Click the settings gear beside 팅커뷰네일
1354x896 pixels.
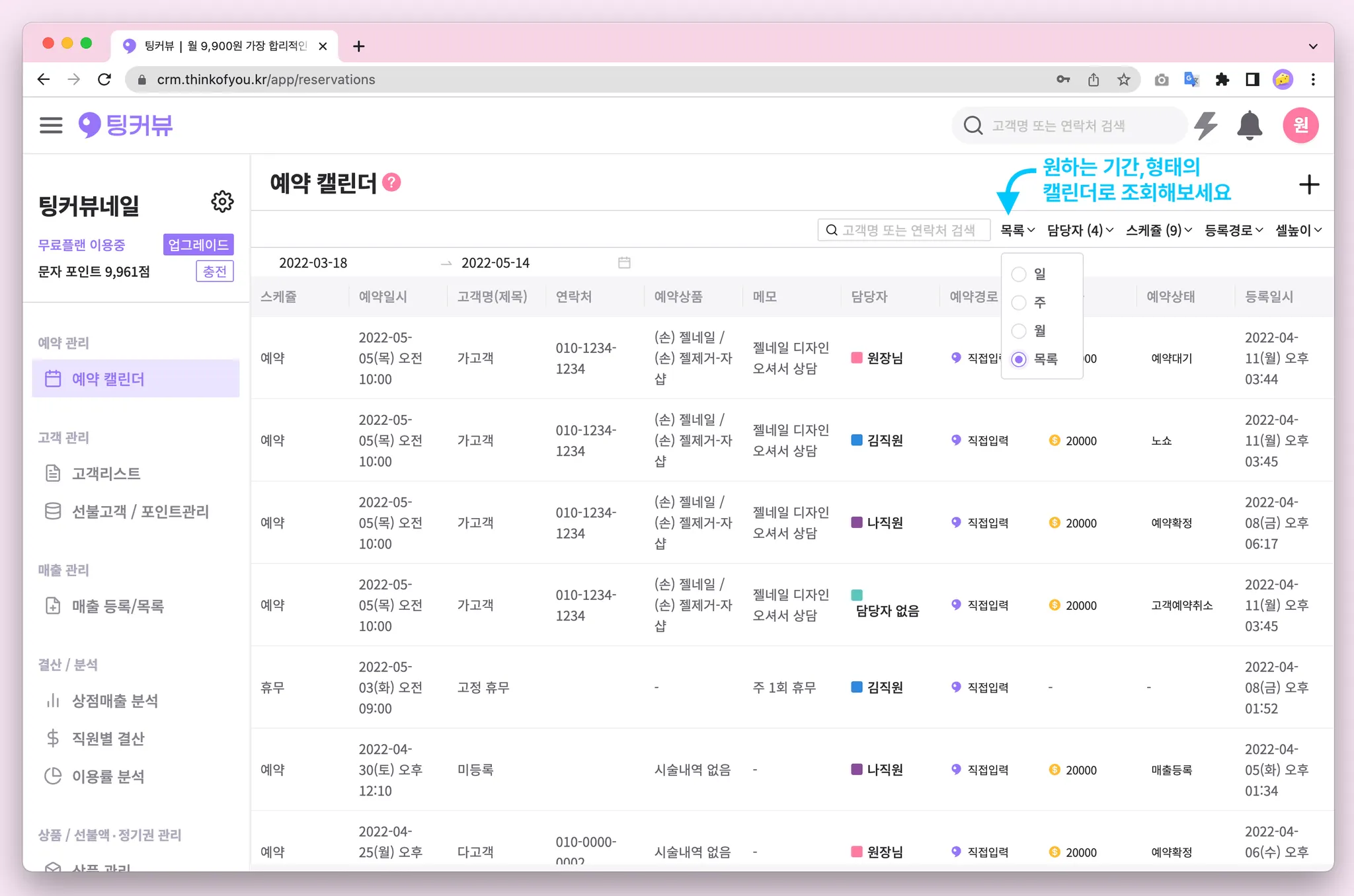tap(222, 202)
